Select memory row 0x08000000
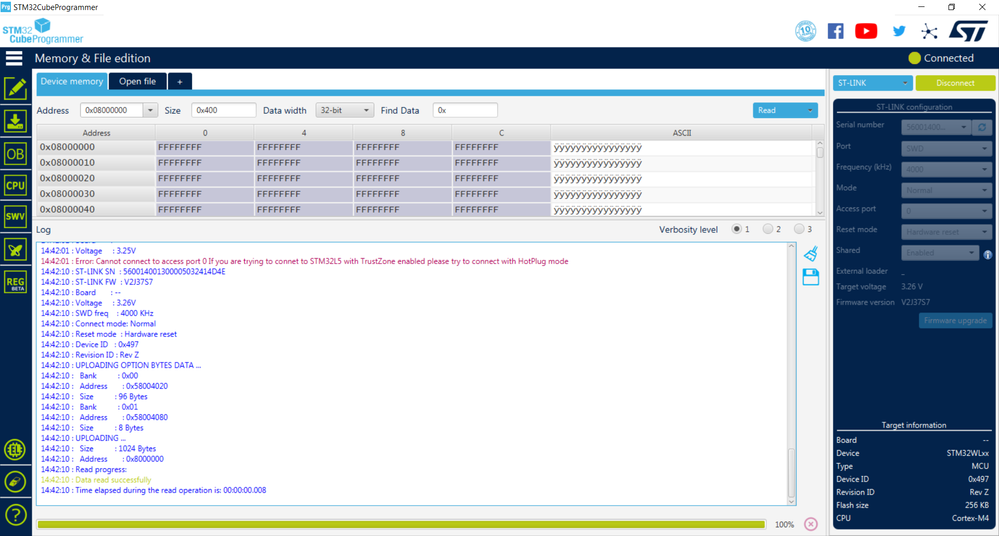 coord(426,147)
